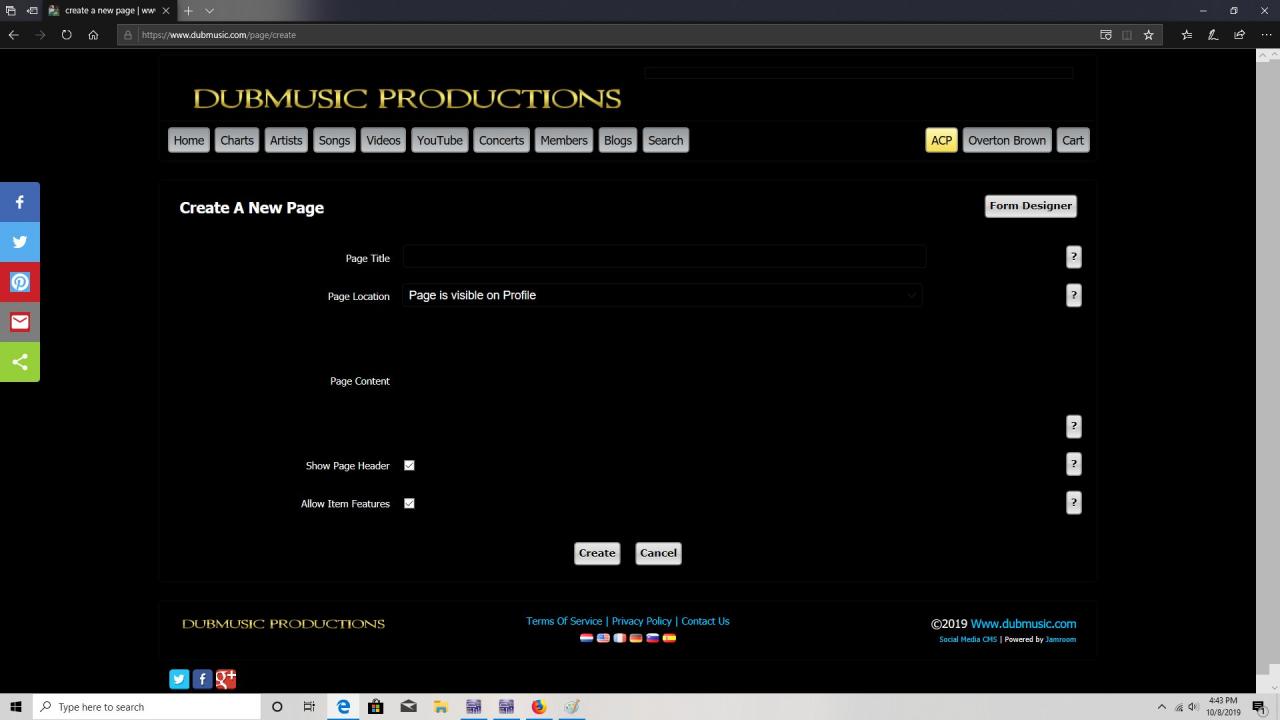The image size is (1280, 720).
Task: Click the Twitter share button in sidebar
Action: pyautogui.click(x=20, y=242)
